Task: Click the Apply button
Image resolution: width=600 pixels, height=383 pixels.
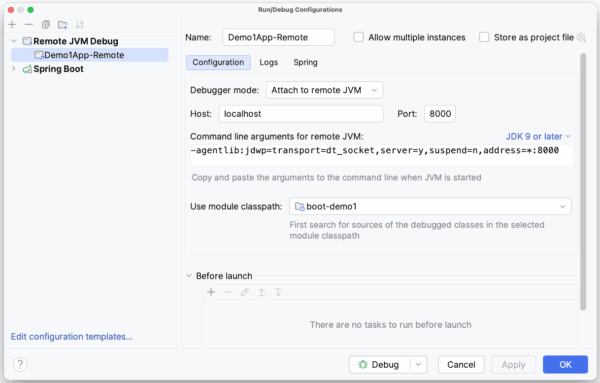Action: [x=514, y=365]
